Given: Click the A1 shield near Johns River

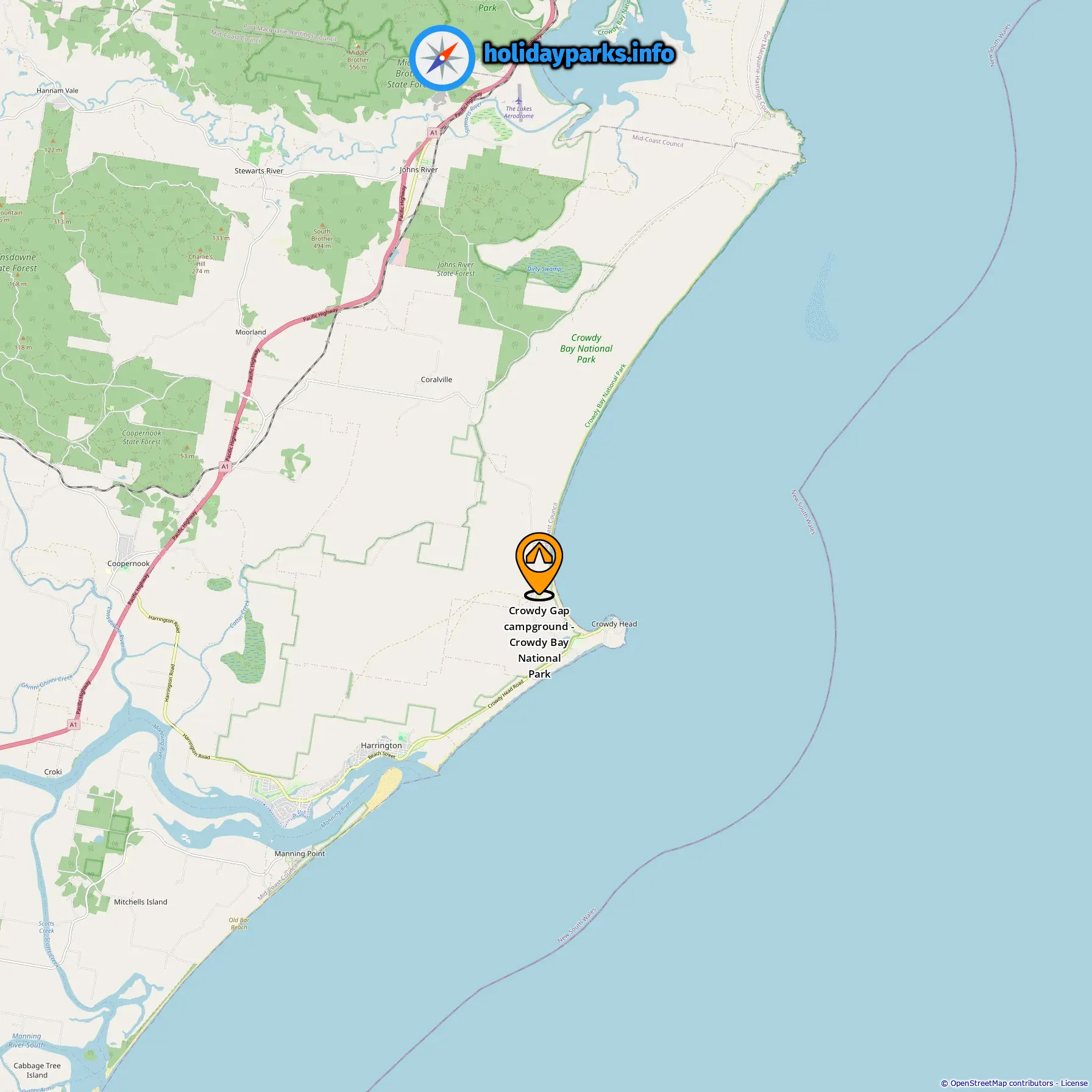Looking at the screenshot, I should pos(434,132).
